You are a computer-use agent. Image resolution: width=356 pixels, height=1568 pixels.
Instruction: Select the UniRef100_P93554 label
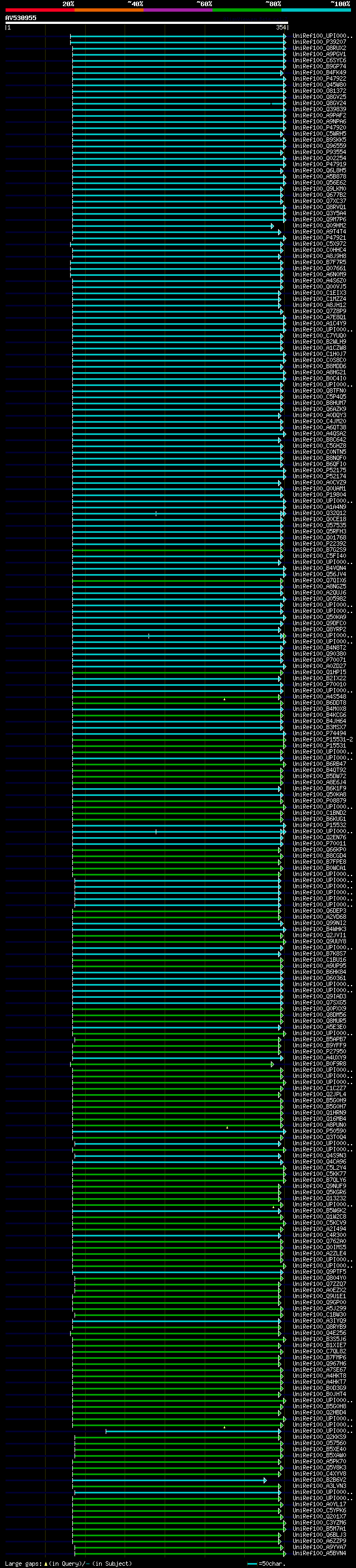click(319, 152)
